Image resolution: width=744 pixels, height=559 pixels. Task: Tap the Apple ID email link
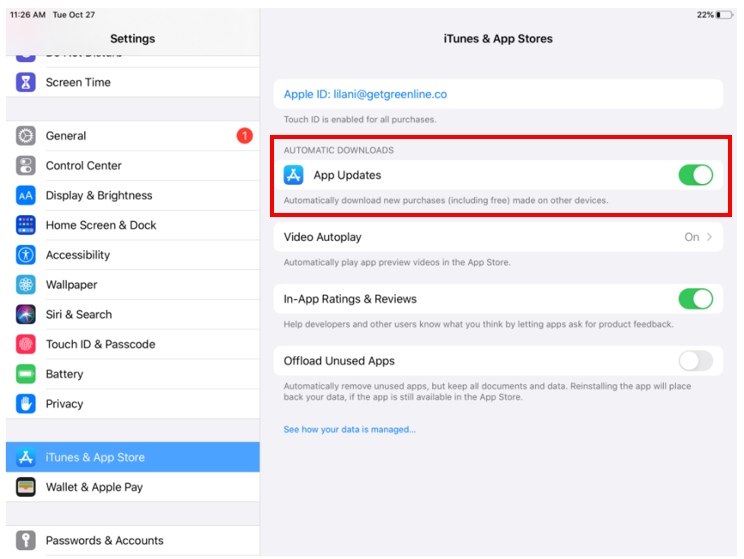point(365,94)
